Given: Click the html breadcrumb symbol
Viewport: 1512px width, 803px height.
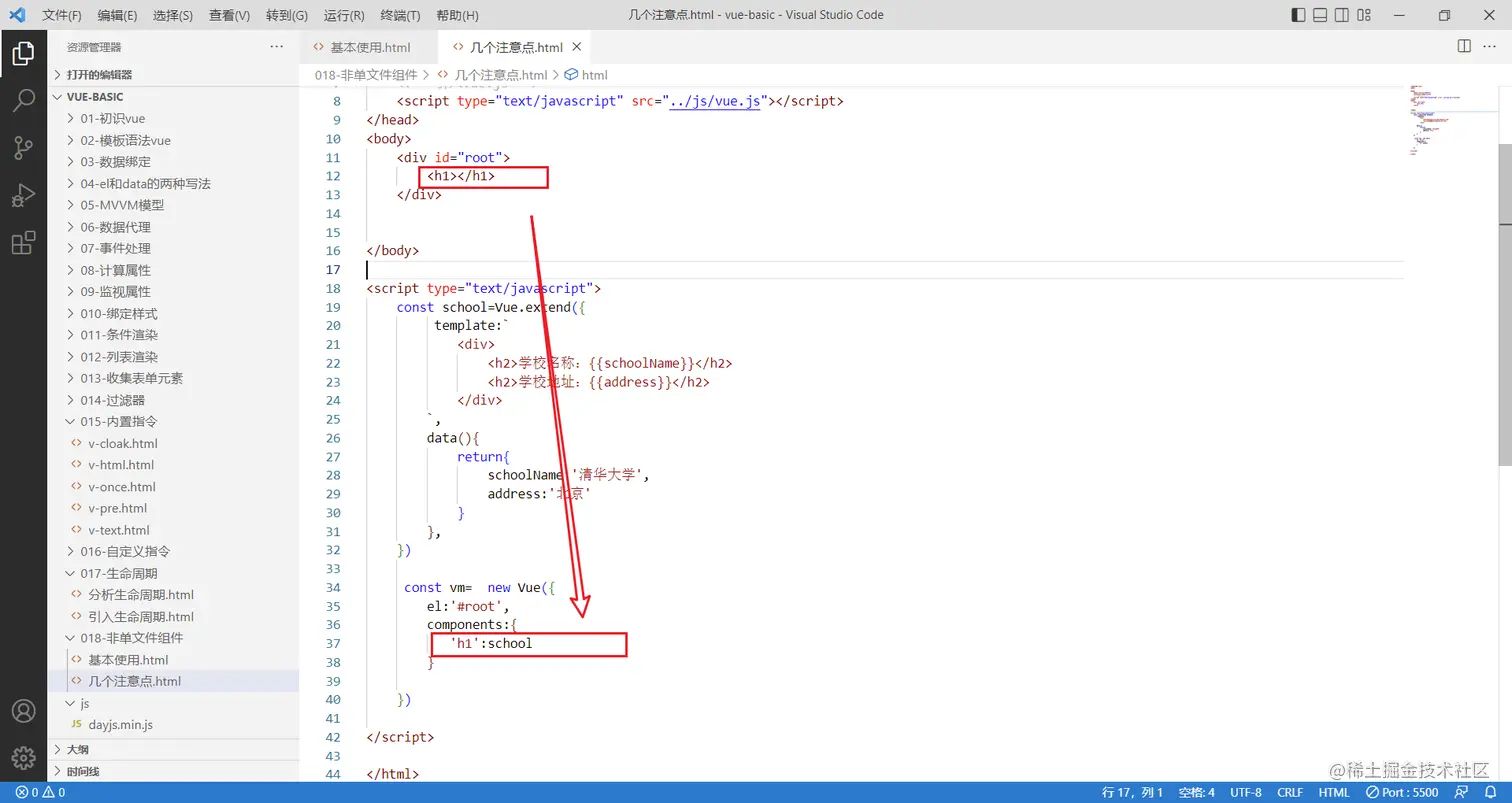Looking at the screenshot, I should point(587,75).
